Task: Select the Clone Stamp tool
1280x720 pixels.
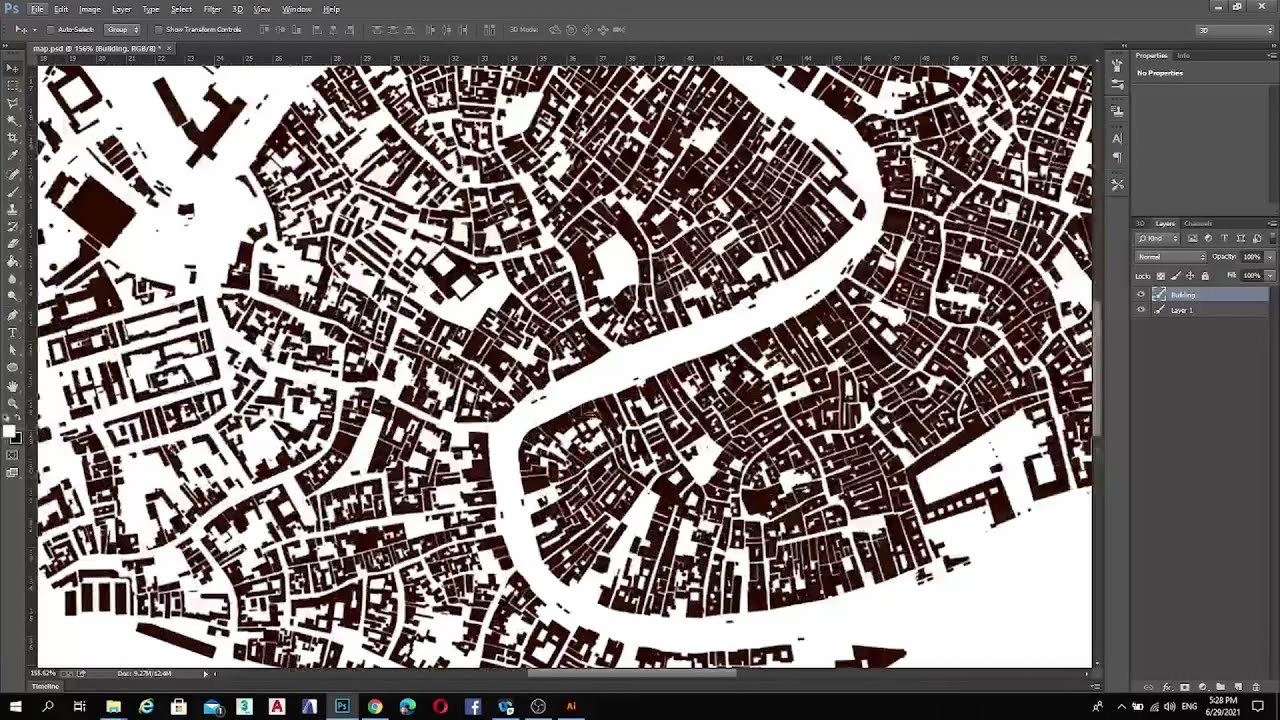Action: 13,208
